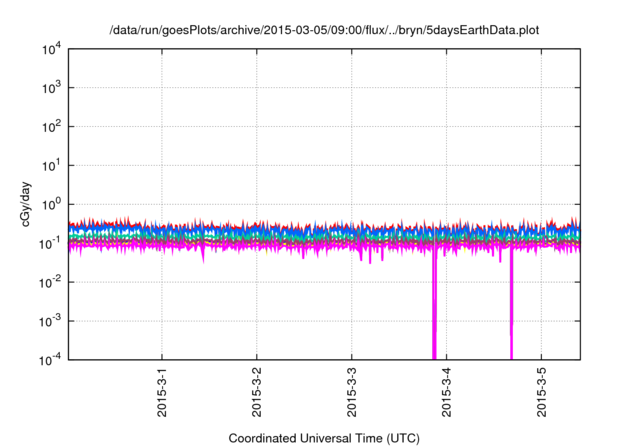Click the plot title file path
The width and height of the screenshot is (640, 448).
(324, 30)
